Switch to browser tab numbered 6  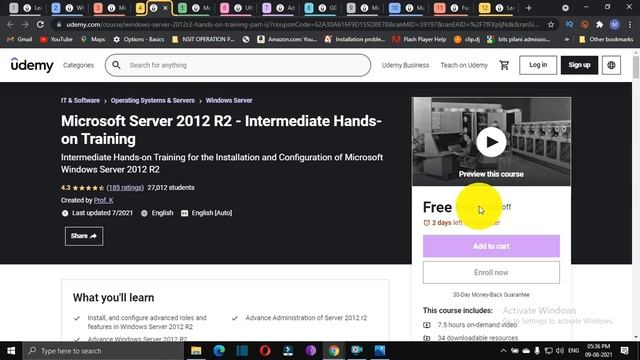click(x=236, y=8)
